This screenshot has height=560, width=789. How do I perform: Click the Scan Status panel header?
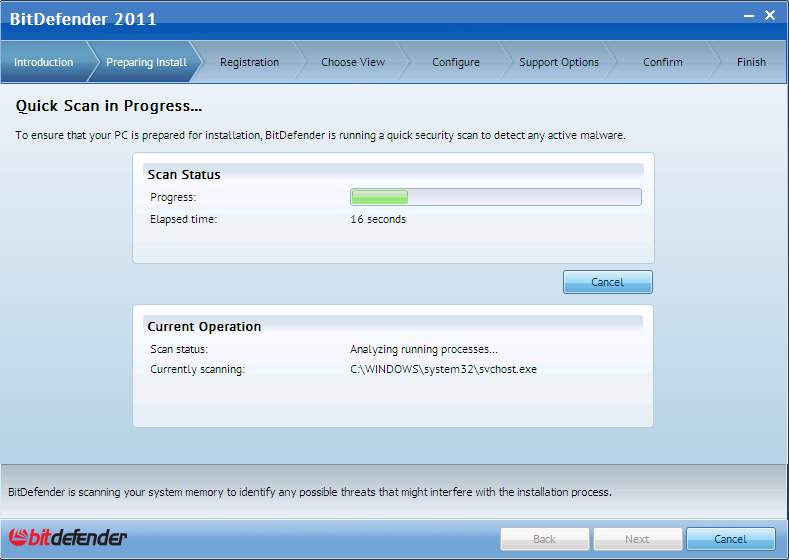tap(184, 174)
